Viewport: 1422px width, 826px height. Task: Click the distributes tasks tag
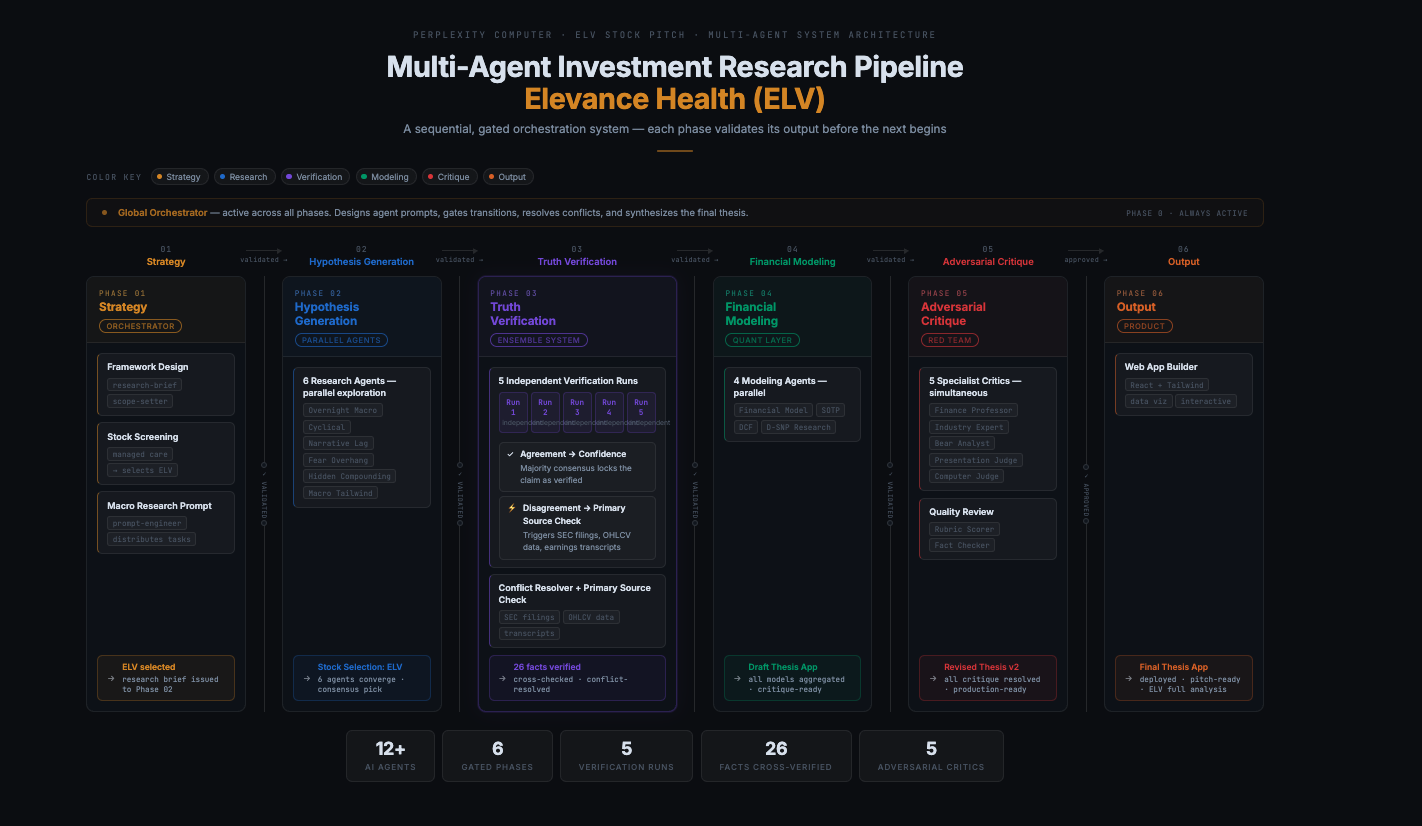pyautogui.click(x=152, y=539)
